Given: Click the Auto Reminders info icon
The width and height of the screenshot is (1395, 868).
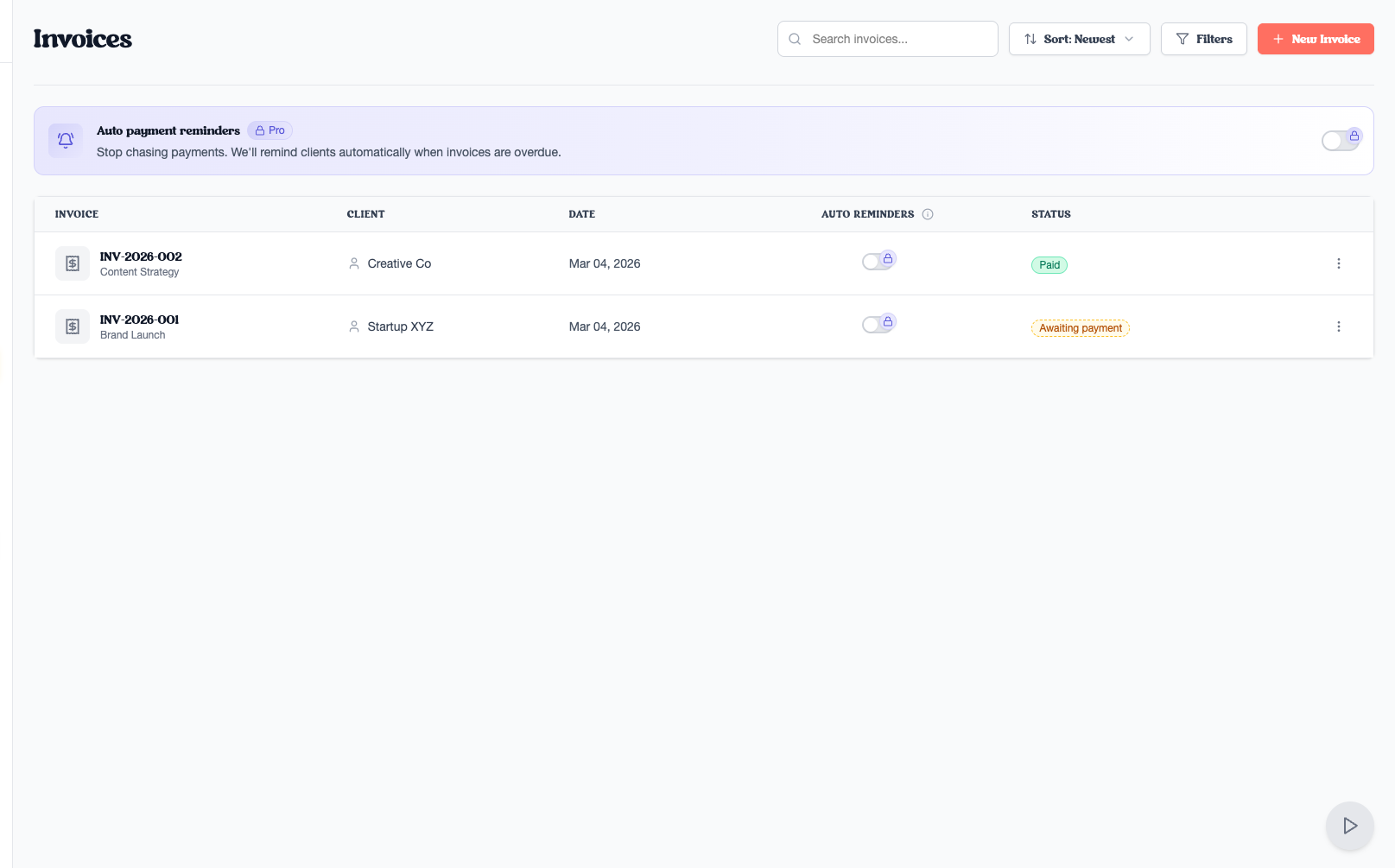Looking at the screenshot, I should (x=928, y=214).
